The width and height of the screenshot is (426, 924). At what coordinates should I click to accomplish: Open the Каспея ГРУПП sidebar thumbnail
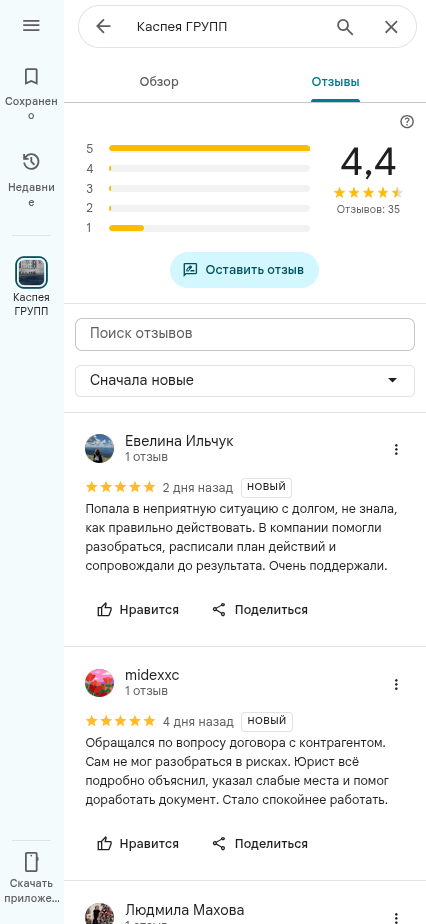click(31, 272)
